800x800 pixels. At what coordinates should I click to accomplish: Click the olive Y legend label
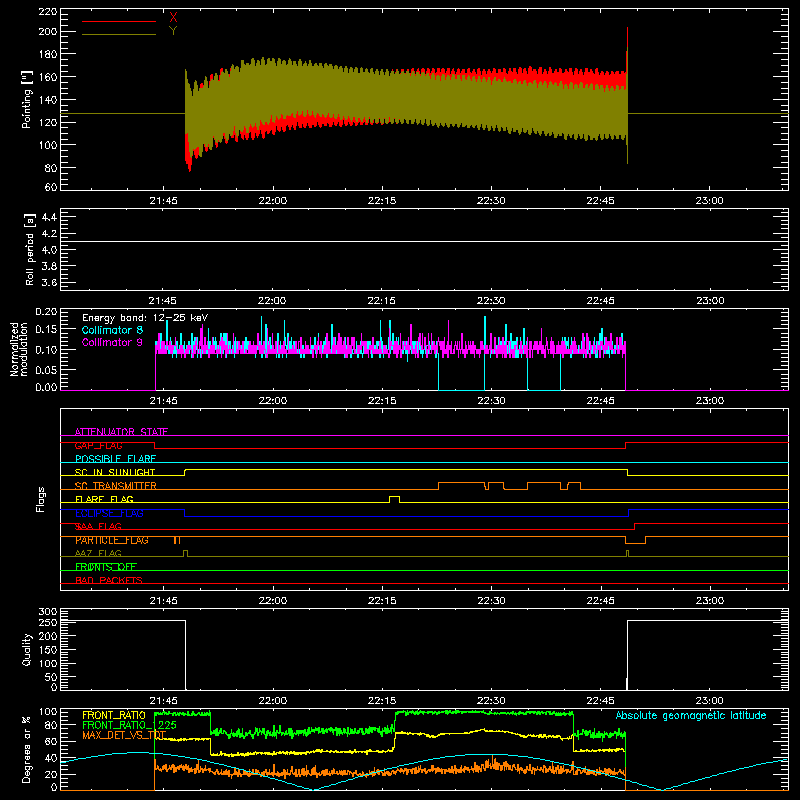point(173,31)
